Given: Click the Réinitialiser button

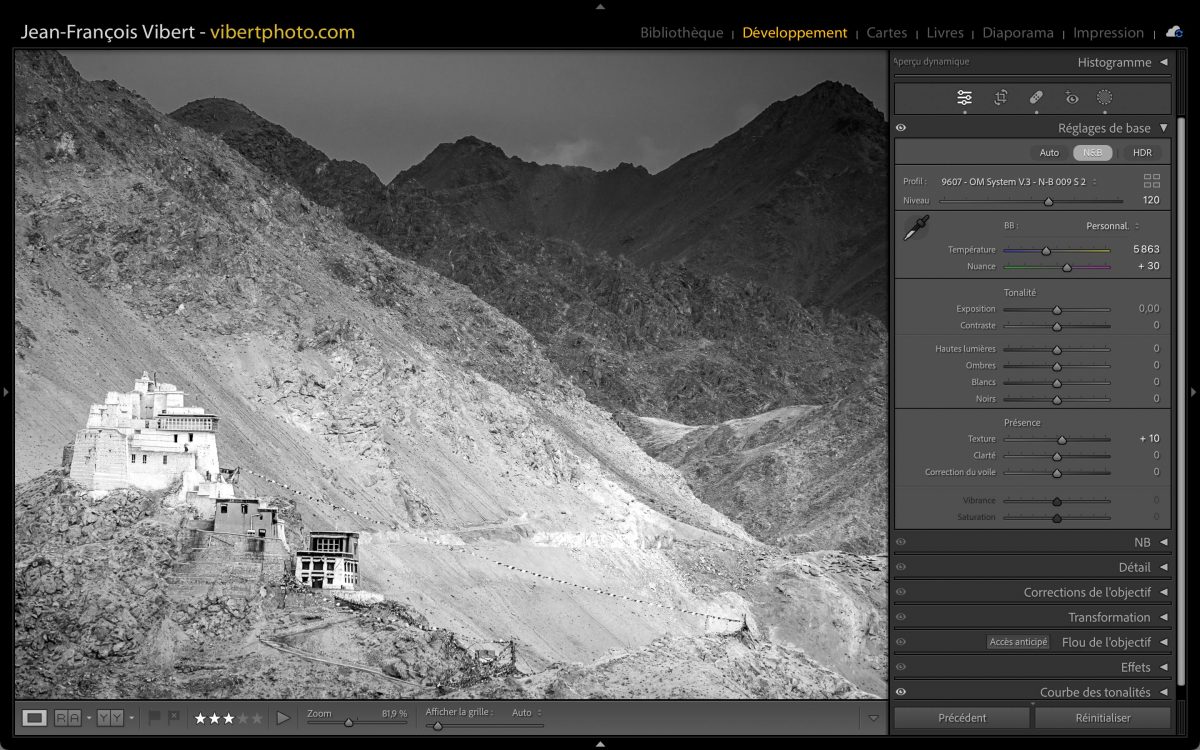Looking at the screenshot, I should [1102, 717].
